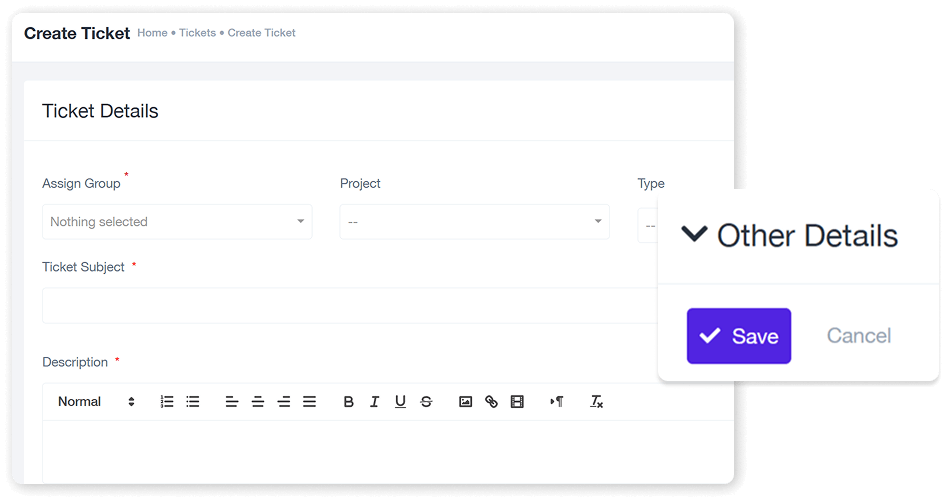Toggle underline formatting
943x502 pixels.
pos(401,402)
